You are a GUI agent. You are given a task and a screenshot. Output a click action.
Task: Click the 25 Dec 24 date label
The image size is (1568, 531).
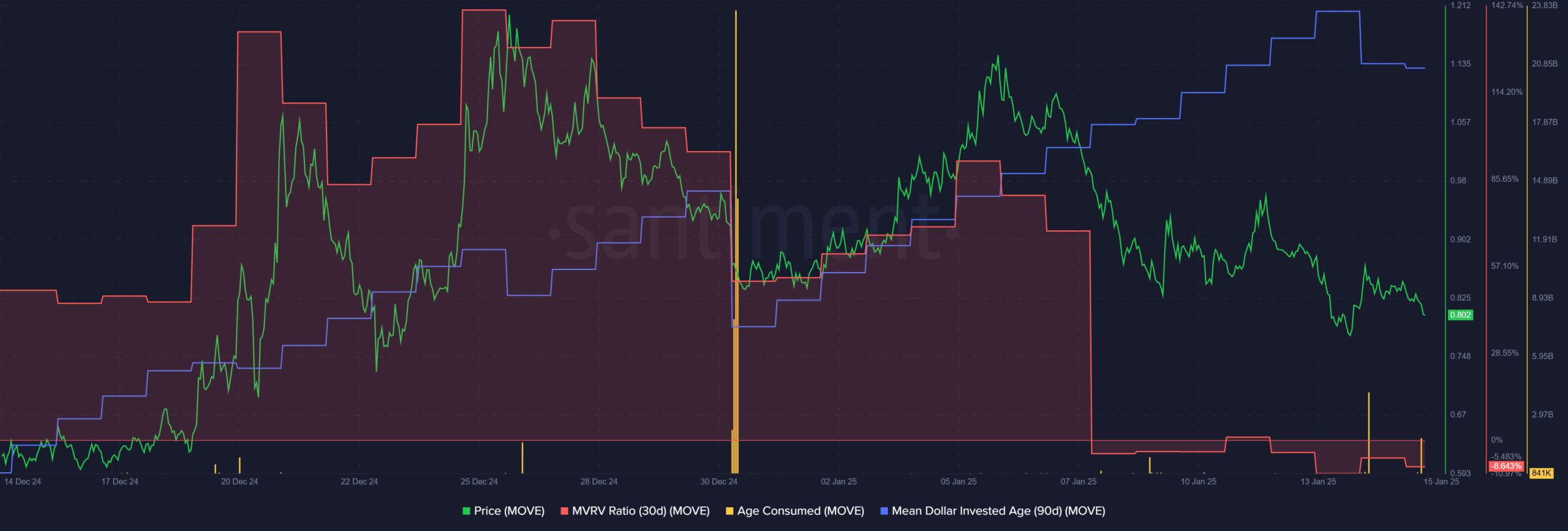(x=479, y=481)
